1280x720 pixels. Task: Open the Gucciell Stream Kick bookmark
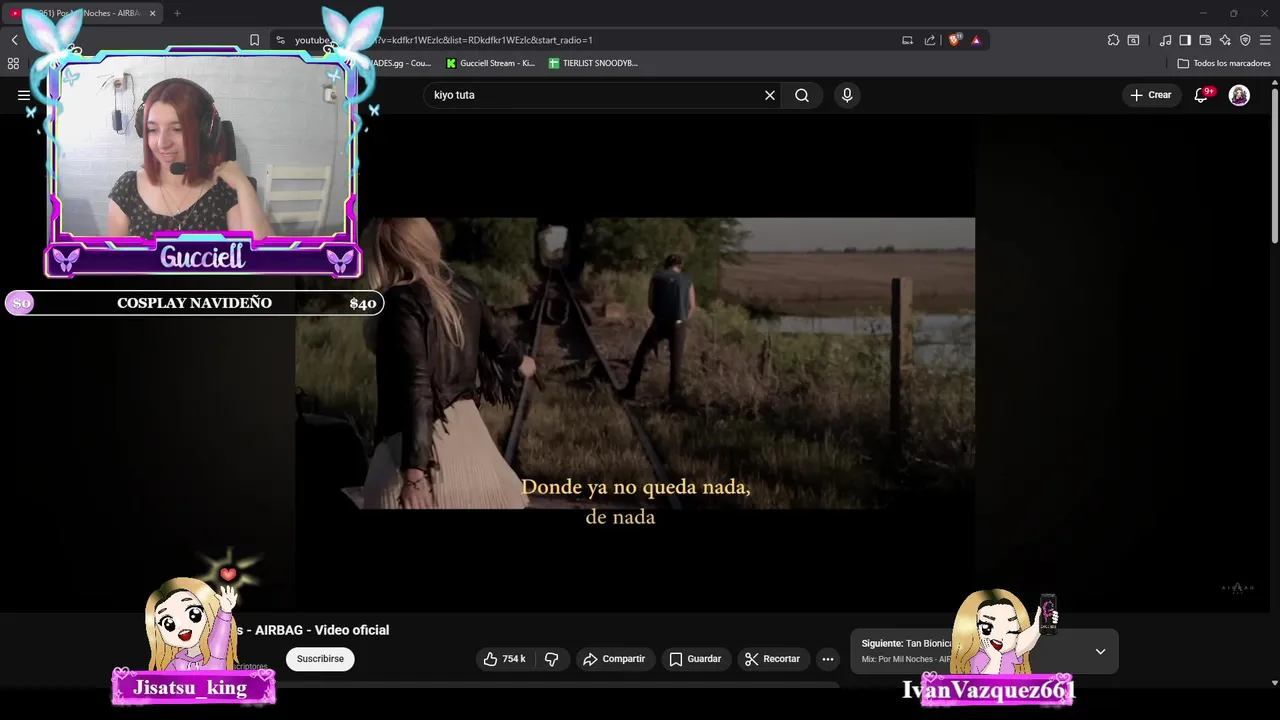coord(491,63)
